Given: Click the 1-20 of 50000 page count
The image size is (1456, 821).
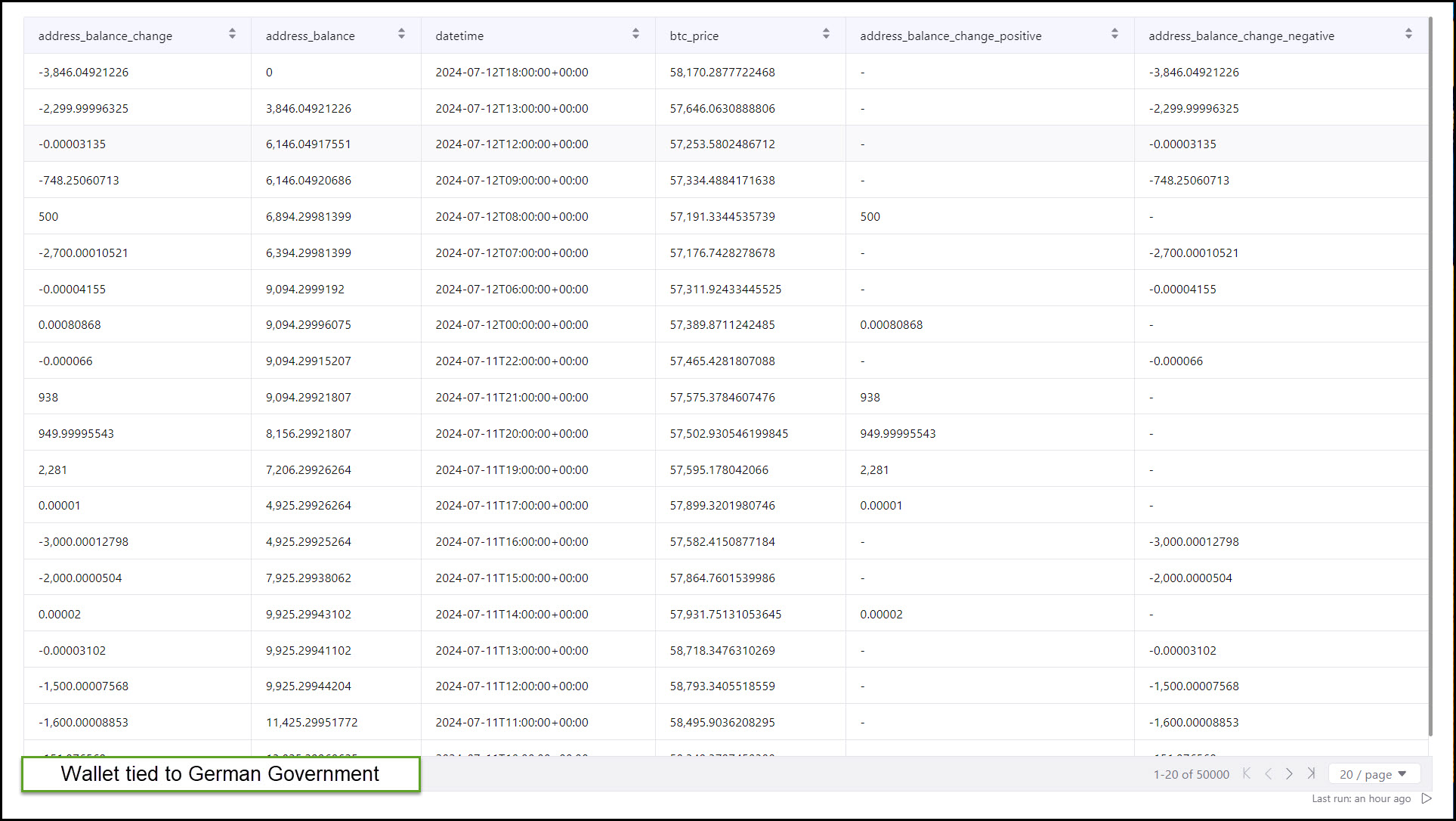Looking at the screenshot, I should tap(1191, 774).
